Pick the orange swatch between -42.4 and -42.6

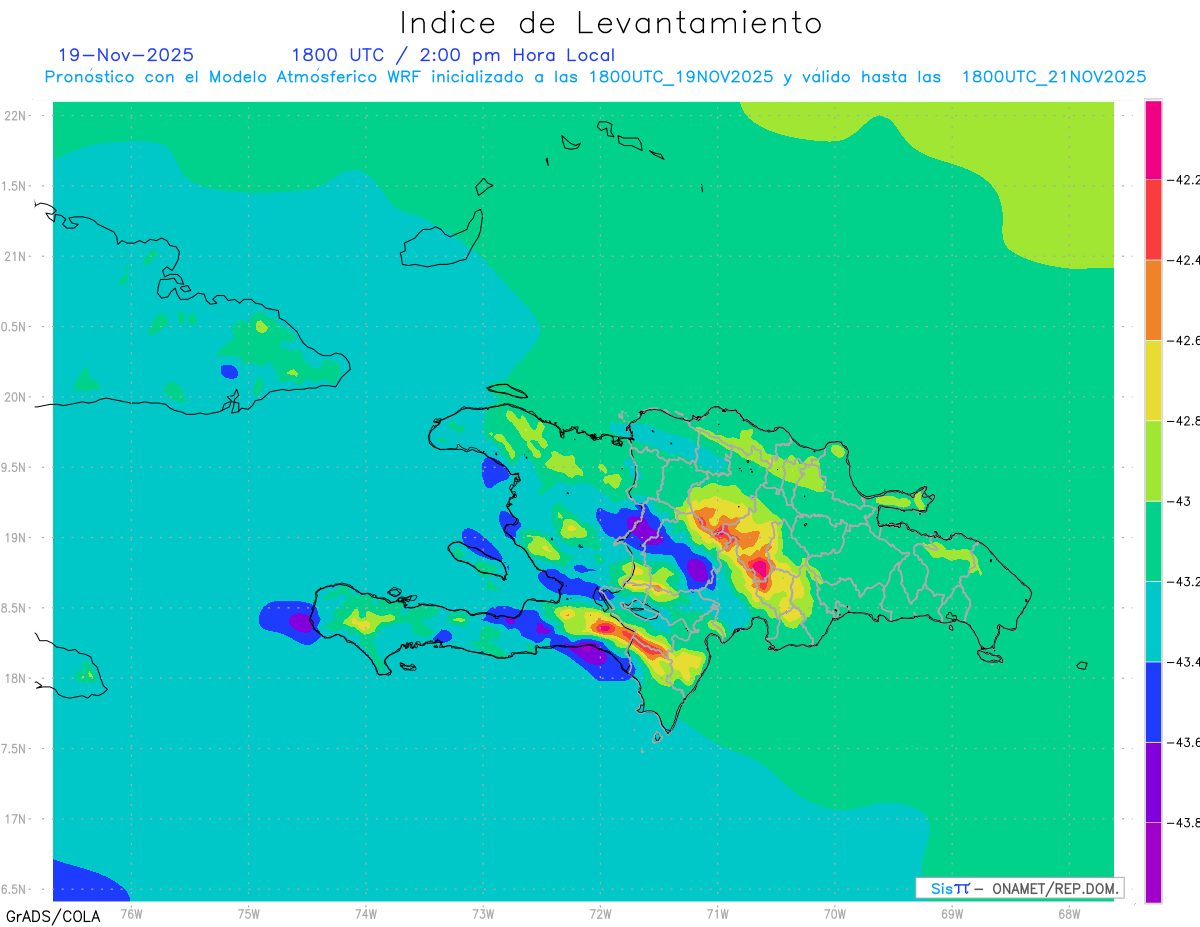click(x=1153, y=300)
